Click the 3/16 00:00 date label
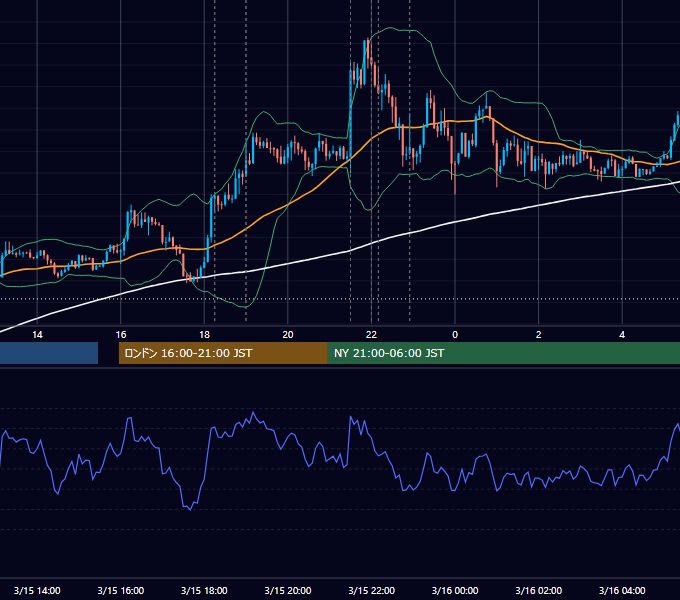 (x=455, y=590)
